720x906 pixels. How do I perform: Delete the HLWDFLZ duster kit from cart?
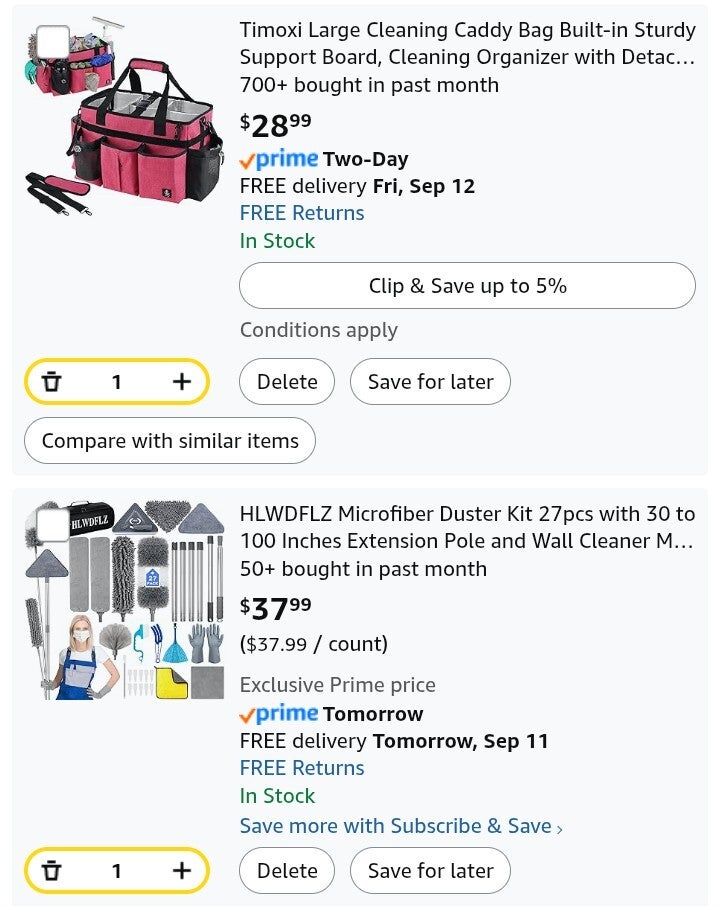point(287,871)
